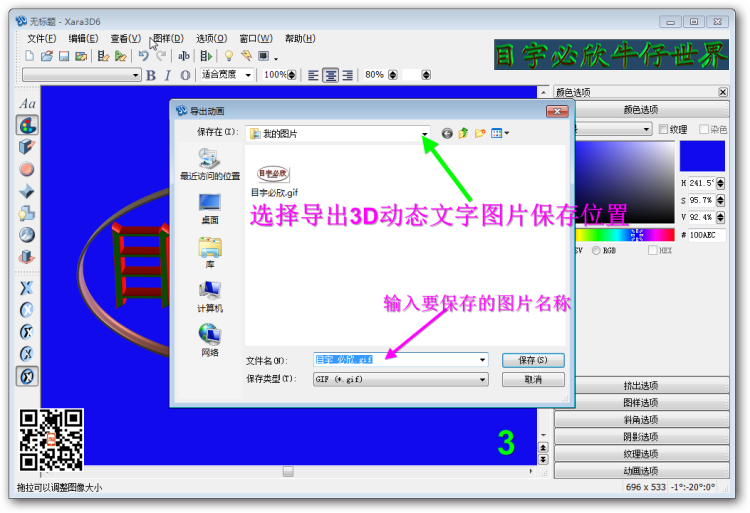Expand the 图样选项 panel button
The width and height of the screenshot is (750, 513).
[x=641, y=403]
